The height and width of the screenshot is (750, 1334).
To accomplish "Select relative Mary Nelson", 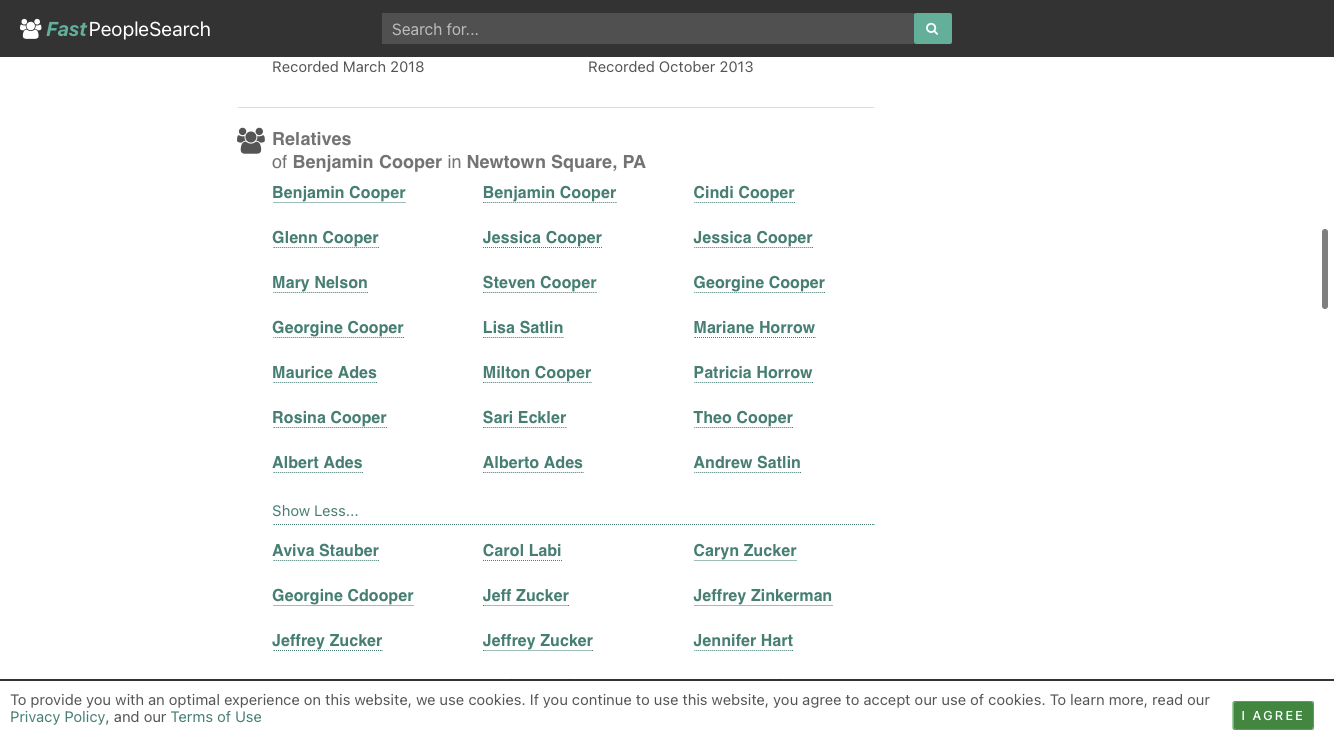I will [320, 283].
